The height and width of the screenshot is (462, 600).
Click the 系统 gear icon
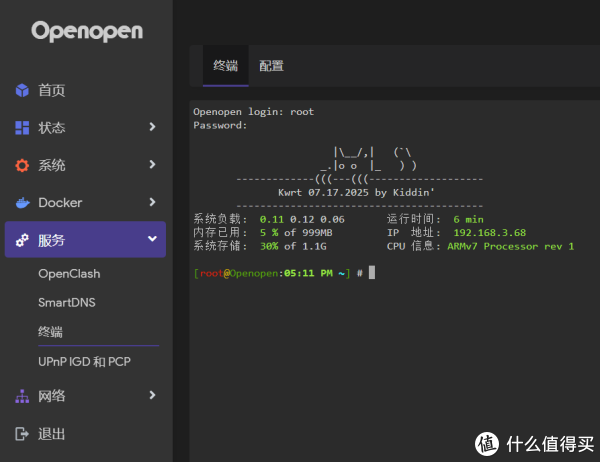click(x=22, y=165)
